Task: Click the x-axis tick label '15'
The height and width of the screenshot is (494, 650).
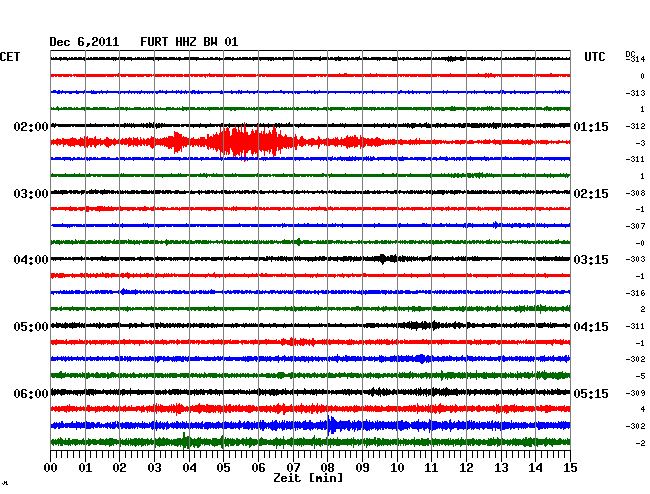Action: coord(570,468)
